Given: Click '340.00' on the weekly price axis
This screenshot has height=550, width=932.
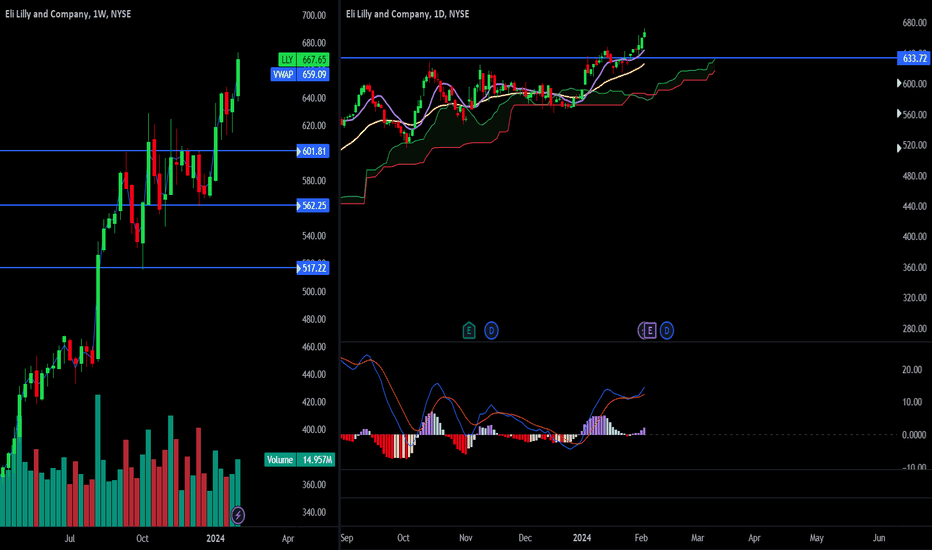Looking at the screenshot, I should (x=314, y=513).
